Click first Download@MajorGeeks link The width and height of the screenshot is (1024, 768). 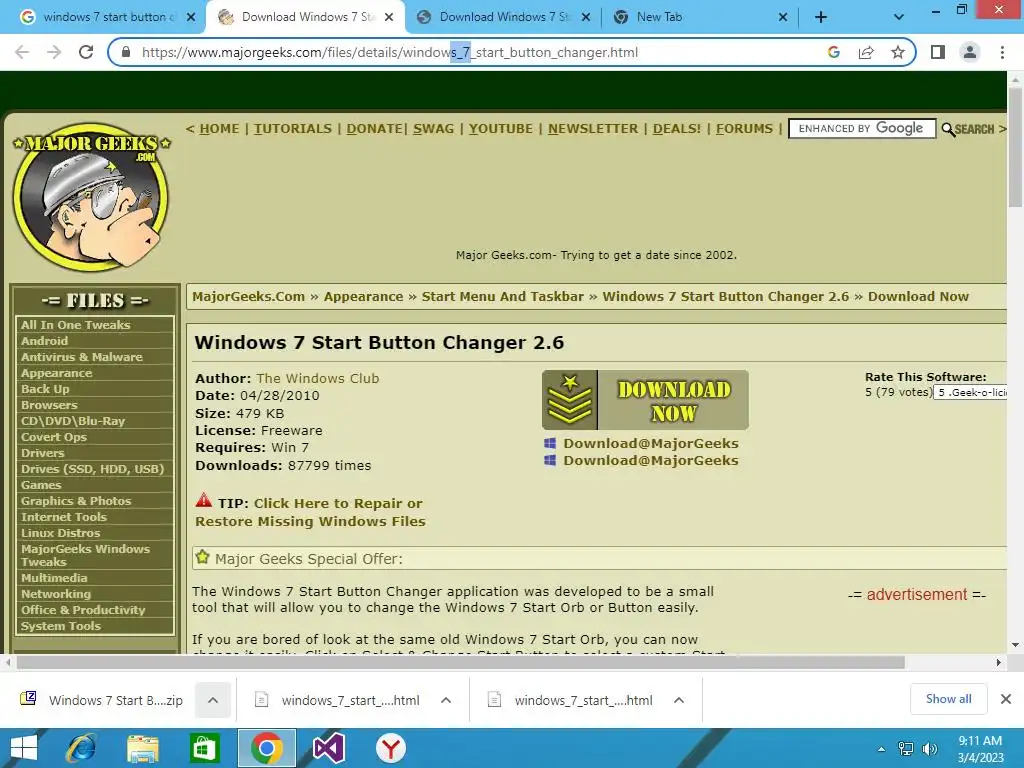[650, 443]
